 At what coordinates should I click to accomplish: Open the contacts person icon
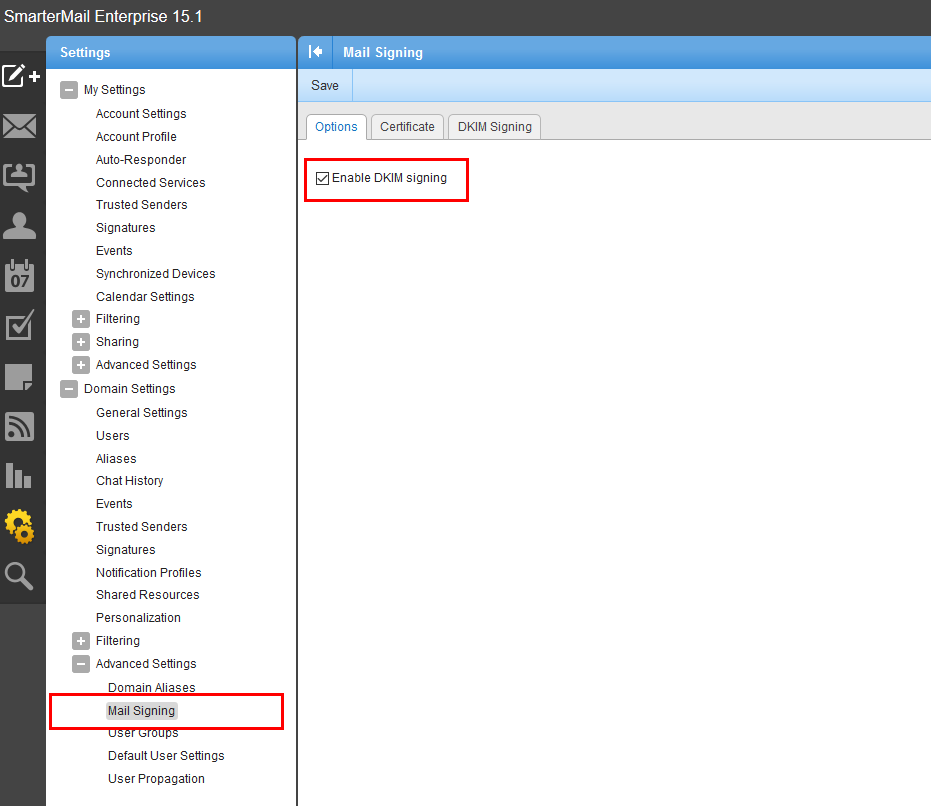pyautogui.click(x=20, y=226)
